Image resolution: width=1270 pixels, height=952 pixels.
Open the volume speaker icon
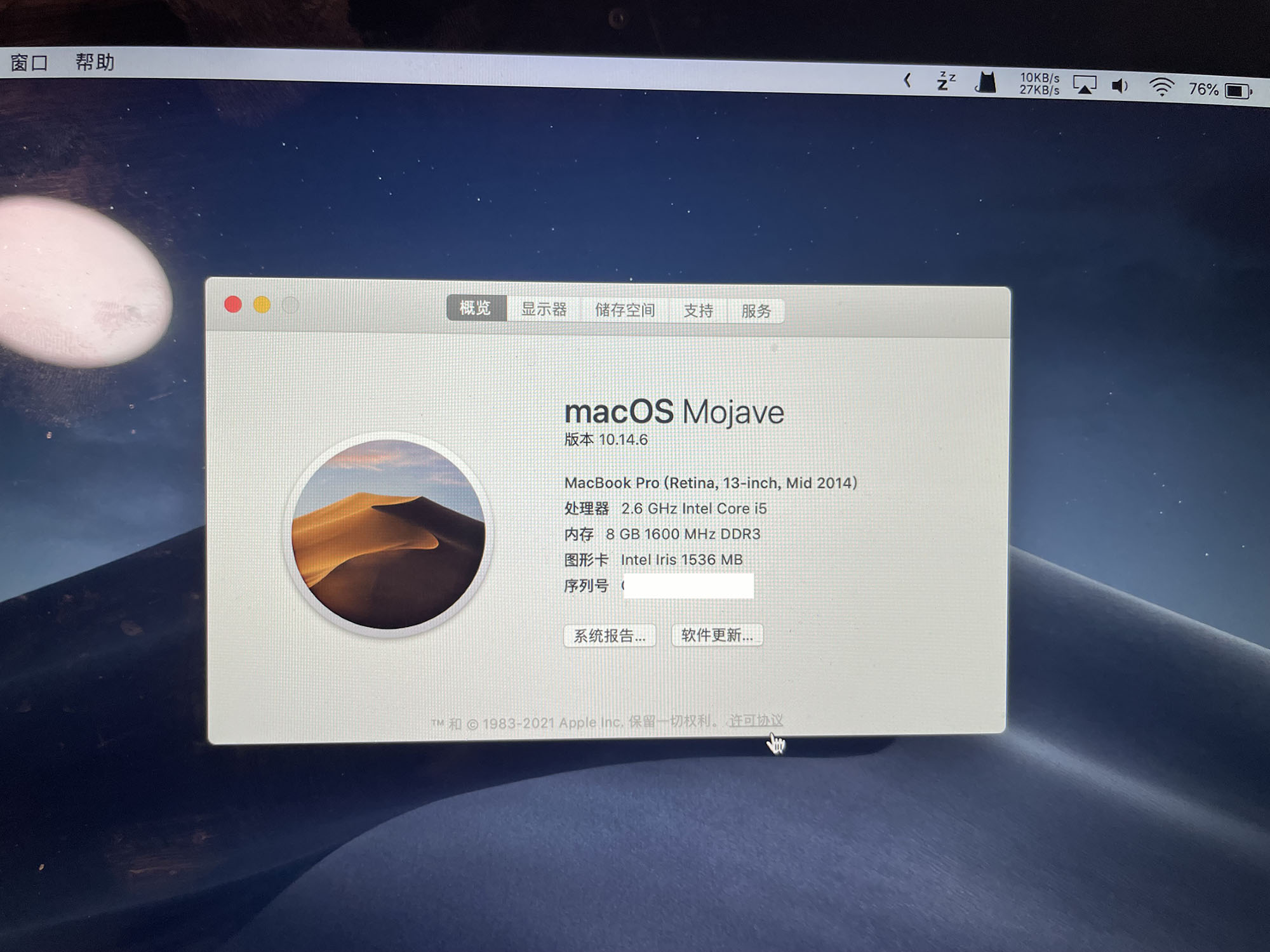pyautogui.click(x=1120, y=86)
